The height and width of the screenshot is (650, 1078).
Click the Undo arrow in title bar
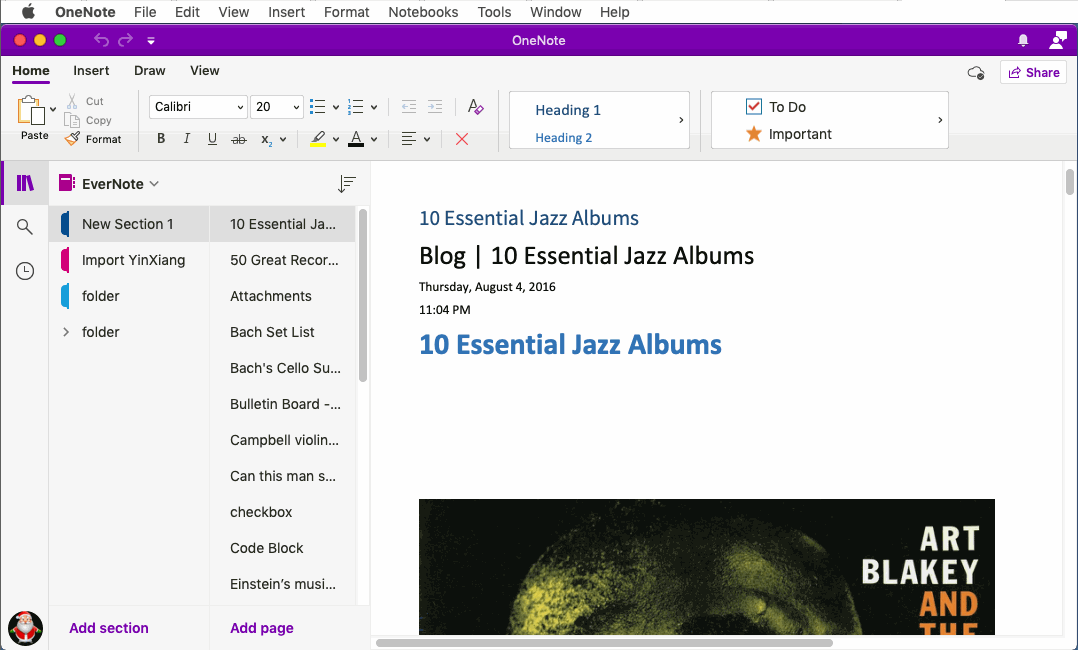point(101,40)
